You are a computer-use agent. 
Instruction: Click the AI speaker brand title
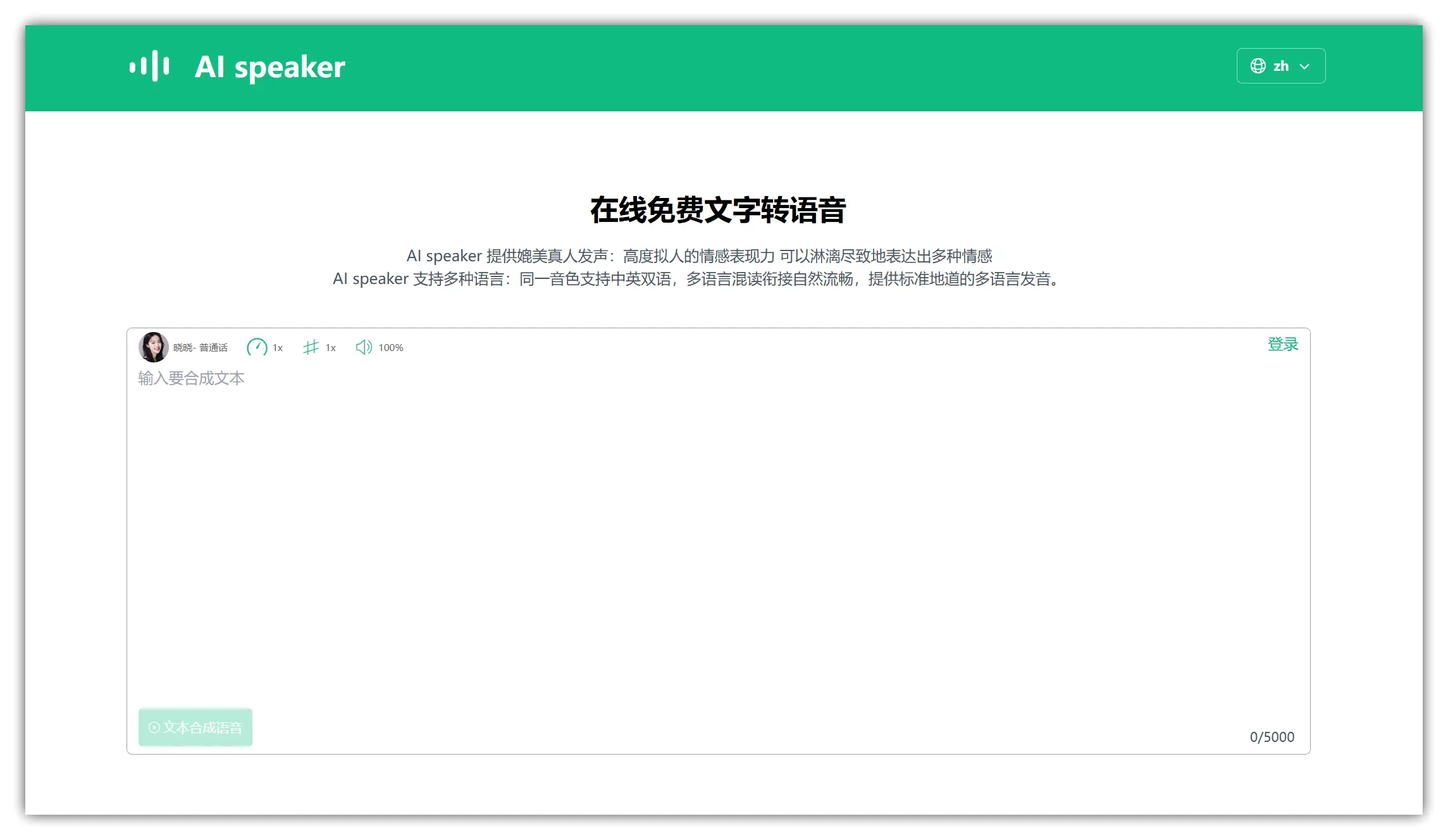(269, 66)
